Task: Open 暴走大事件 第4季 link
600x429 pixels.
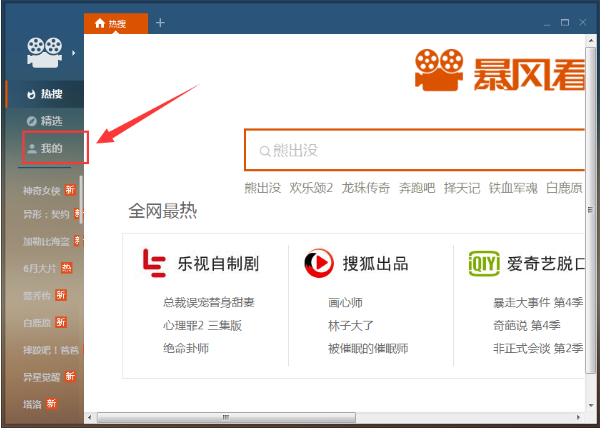Action: 538,302
